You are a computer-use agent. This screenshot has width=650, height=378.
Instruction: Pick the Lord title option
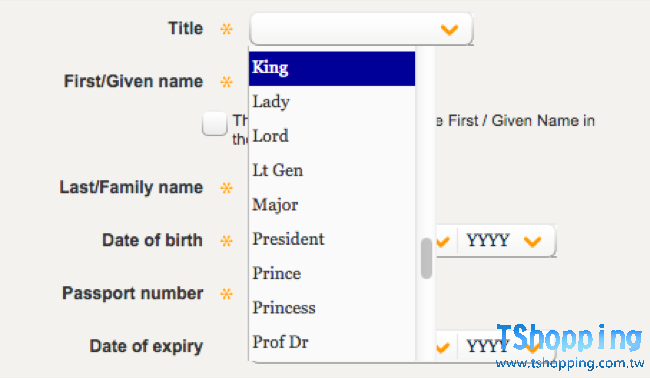pos(332,137)
